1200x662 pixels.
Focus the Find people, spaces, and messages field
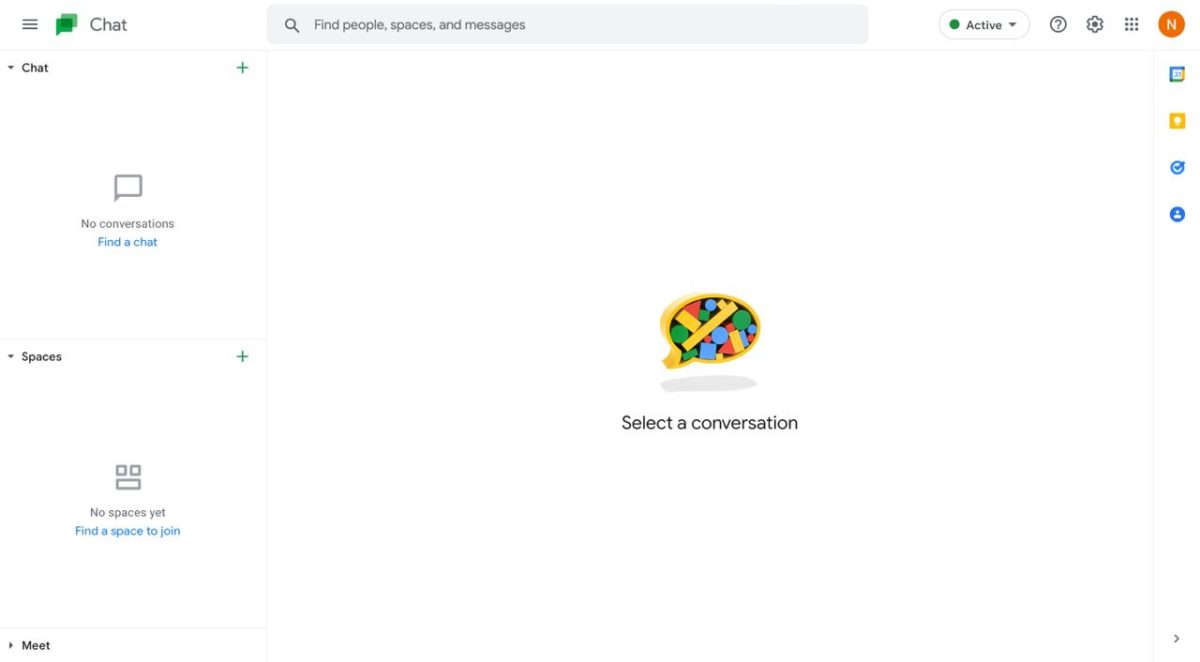click(567, 25)
